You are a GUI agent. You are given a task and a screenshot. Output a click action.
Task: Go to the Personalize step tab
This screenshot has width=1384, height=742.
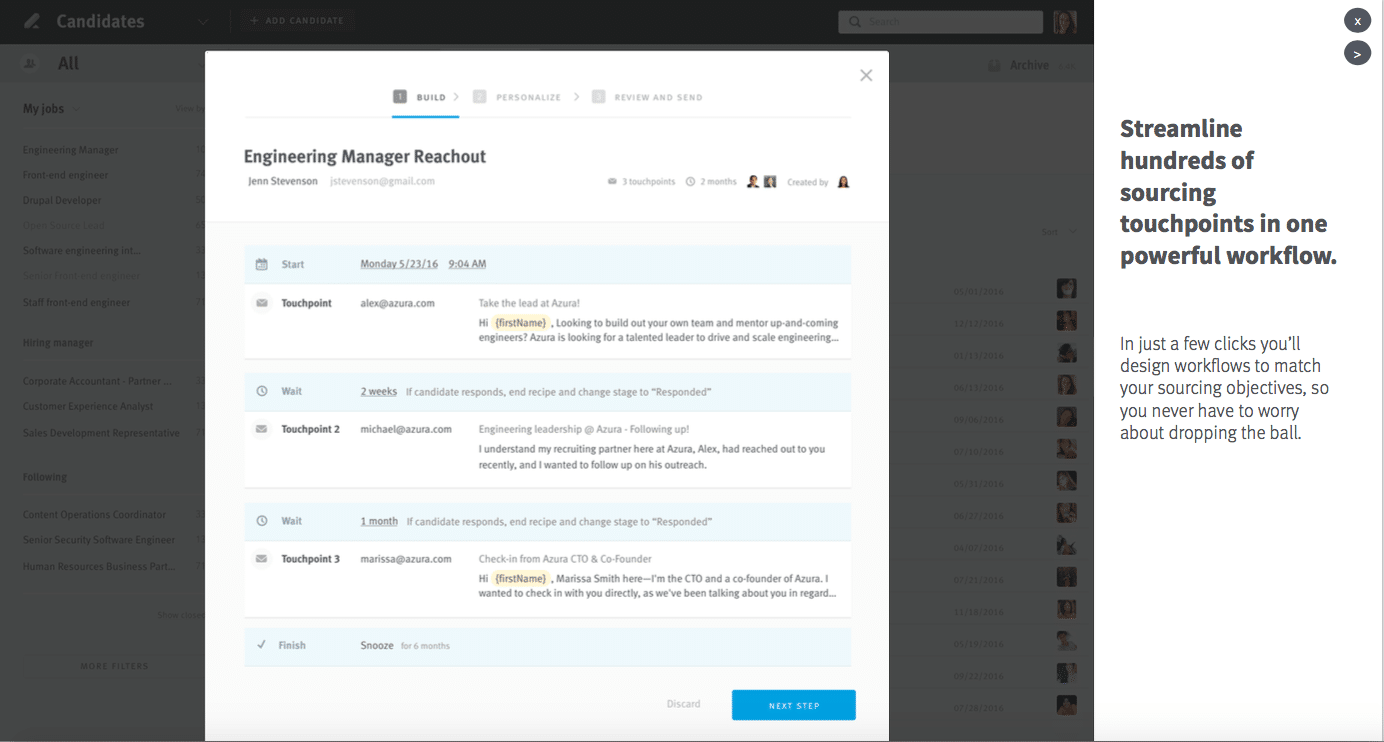(x=517, y=97)
